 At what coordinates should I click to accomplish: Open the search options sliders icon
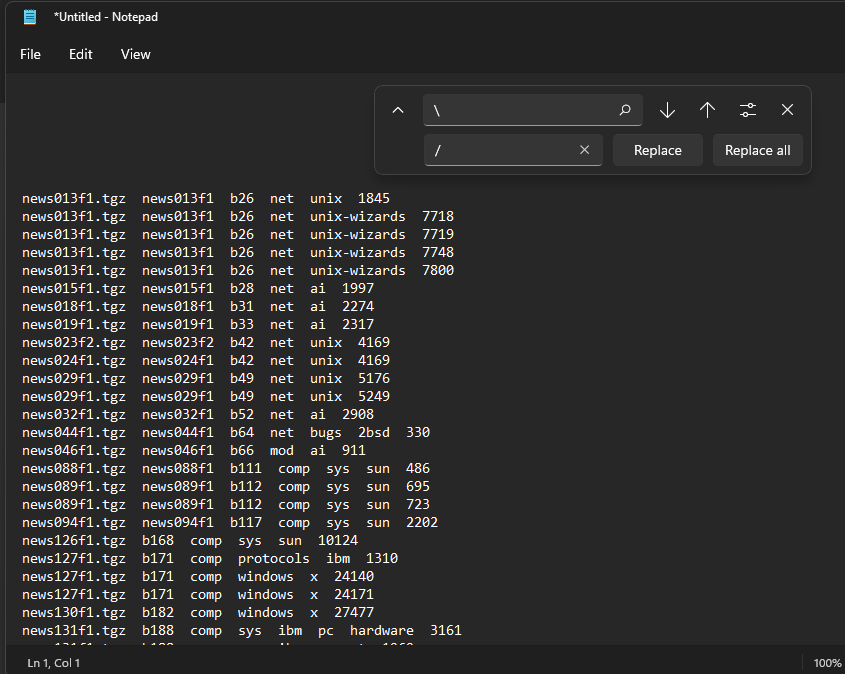[747, 110]
